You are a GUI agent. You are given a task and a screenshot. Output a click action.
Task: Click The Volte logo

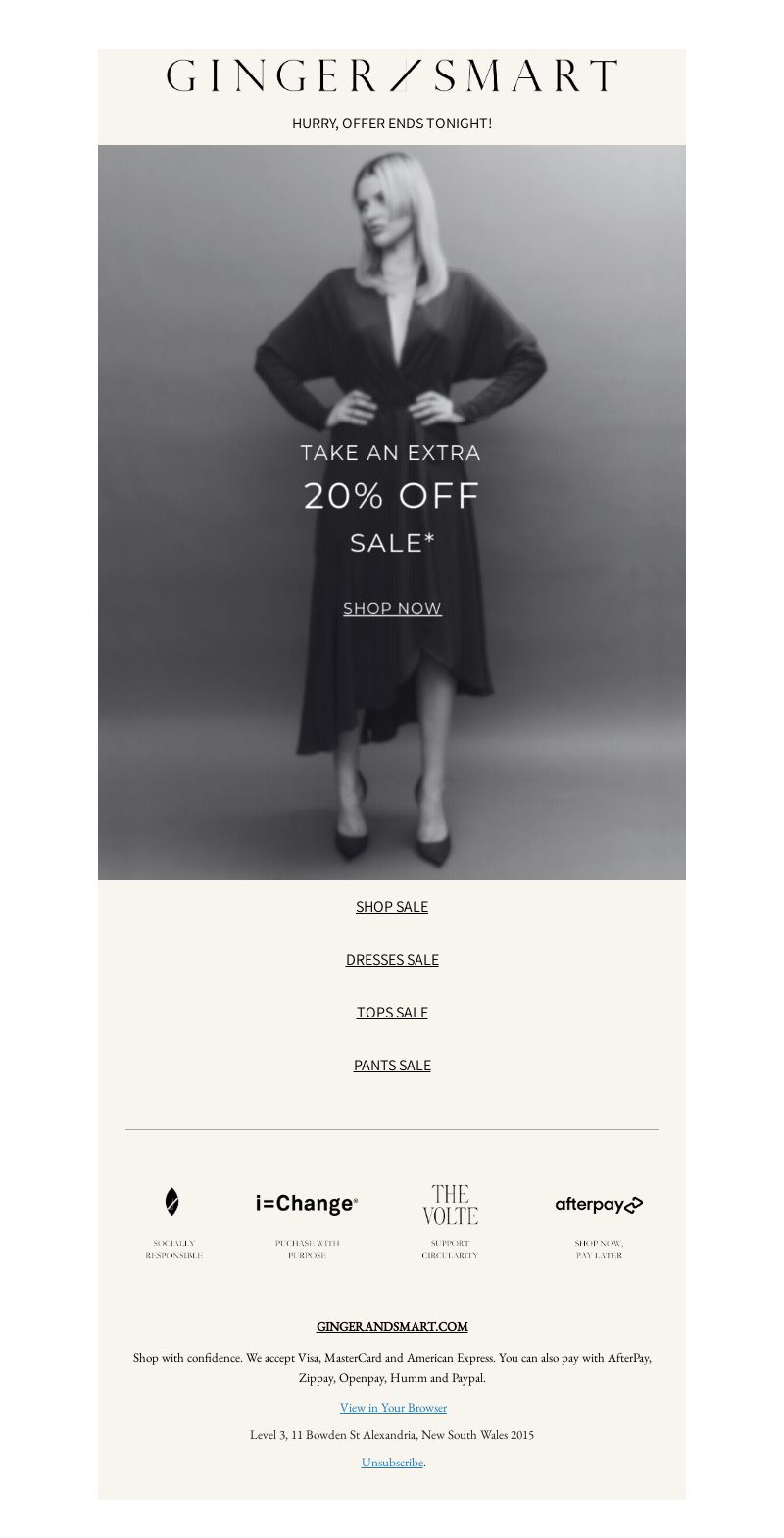(x=450, y=1205)
